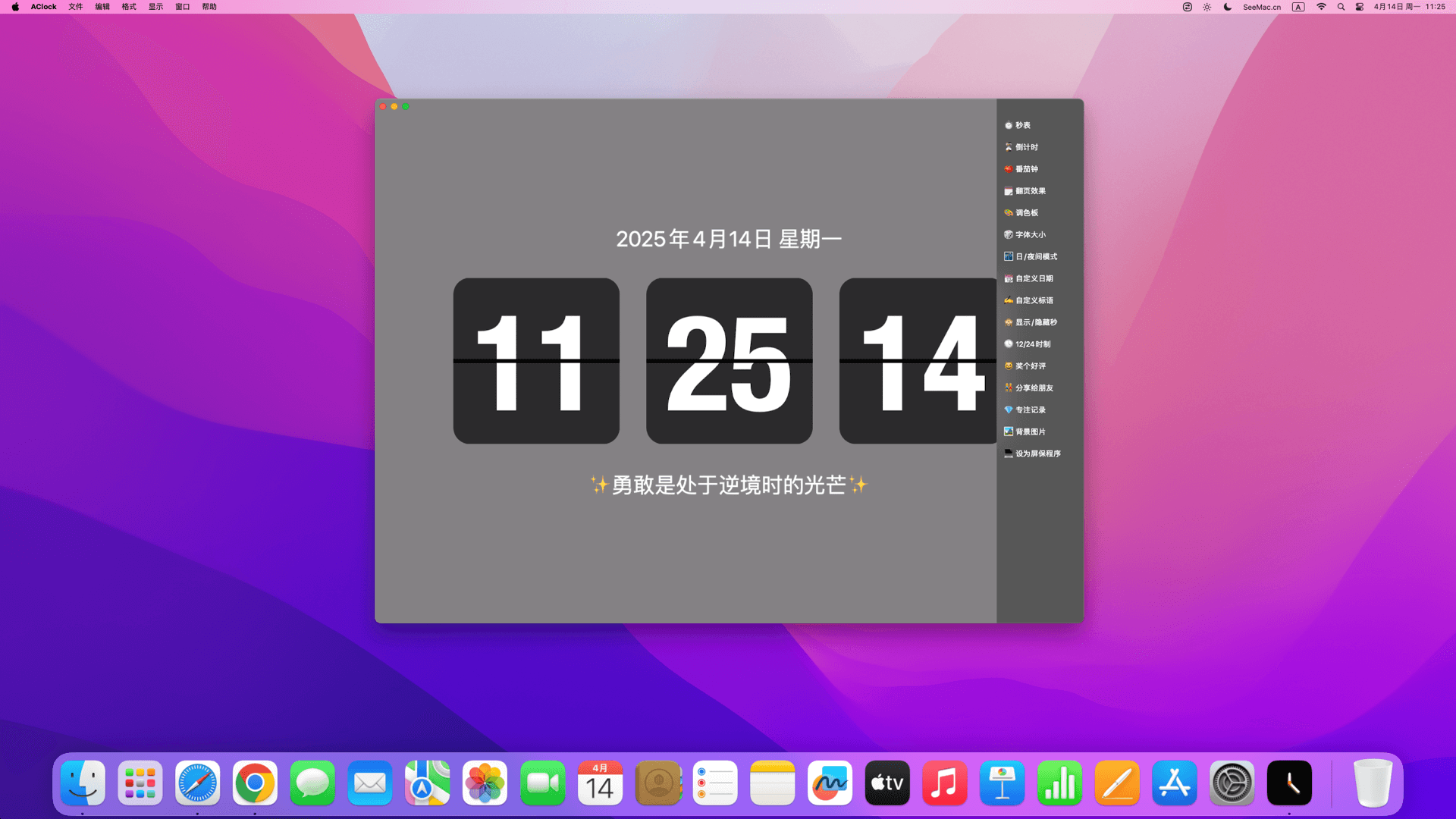Screen dimensions: 1456x819
Task: Open the 番茄钟 pomodoro timer
Action: click(x=1026, y=169)
